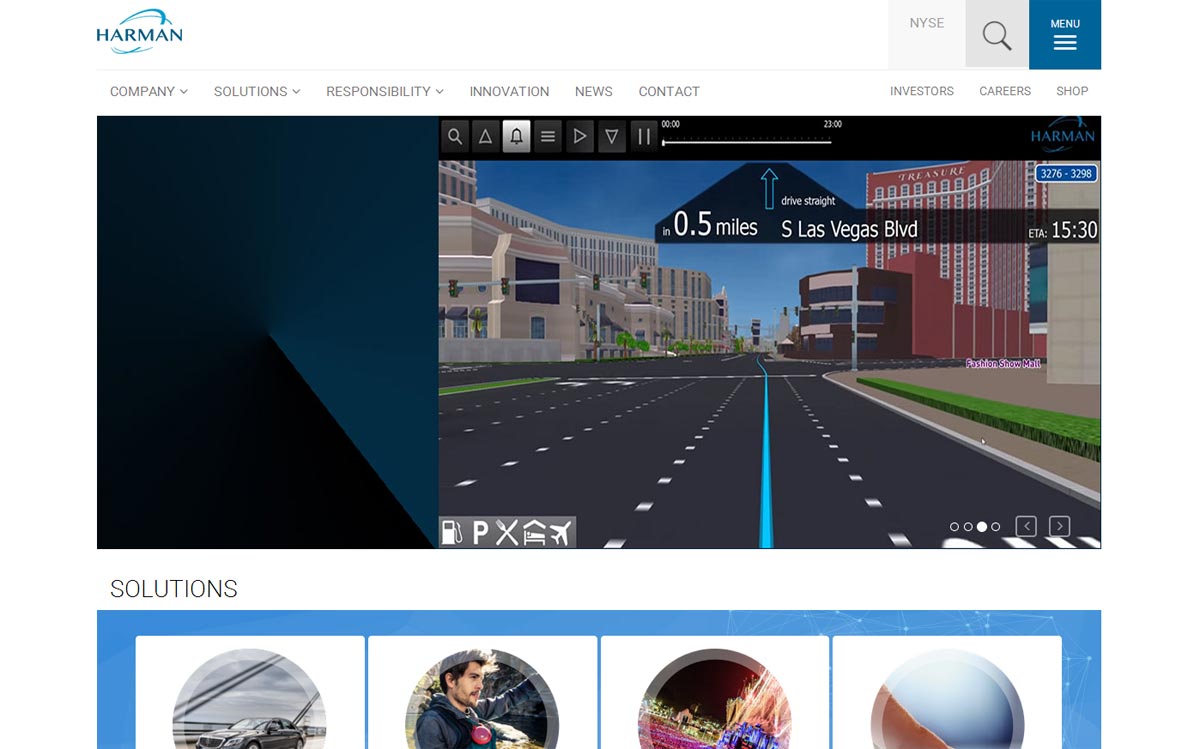This screenshot has width=1200, height=749.
Task: Click the parking P icon on the map
Action: pyautogui.click(x=480, y=532)
